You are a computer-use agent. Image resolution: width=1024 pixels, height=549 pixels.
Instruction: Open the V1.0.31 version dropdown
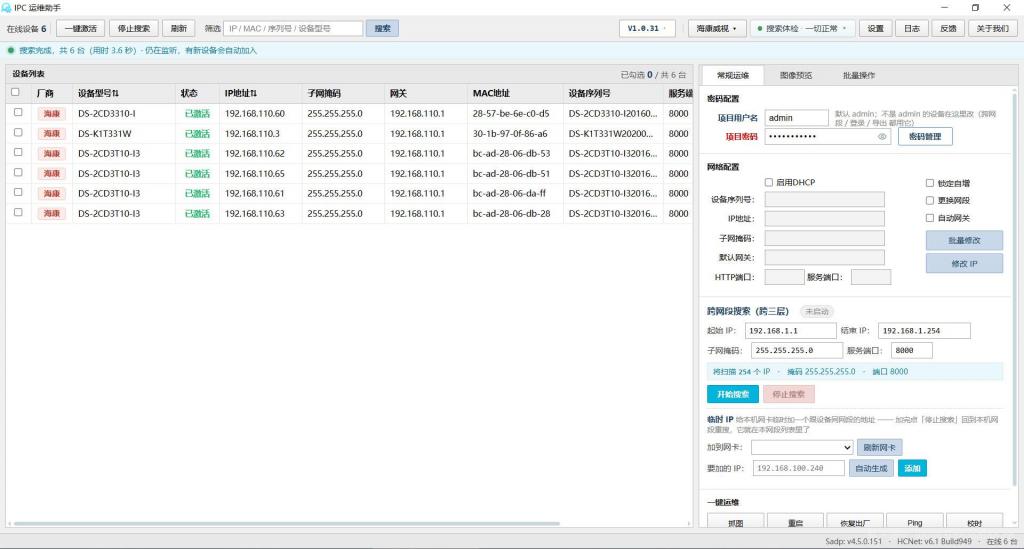point(647,29)
